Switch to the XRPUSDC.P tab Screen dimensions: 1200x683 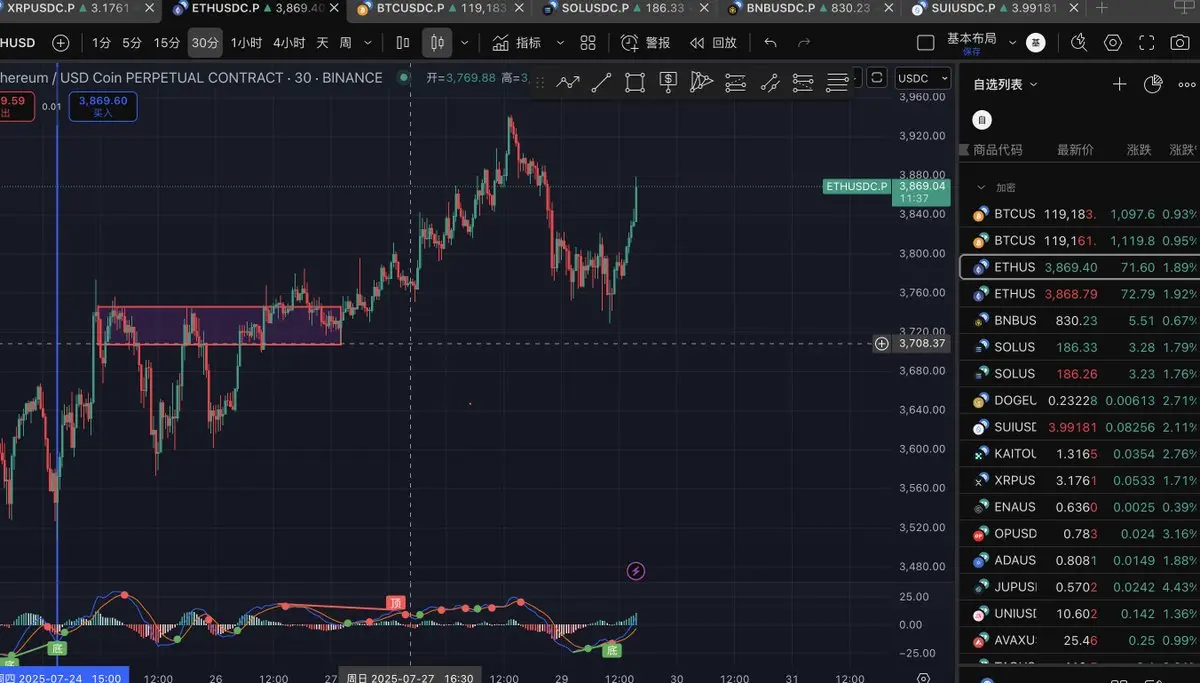point(79,8)
